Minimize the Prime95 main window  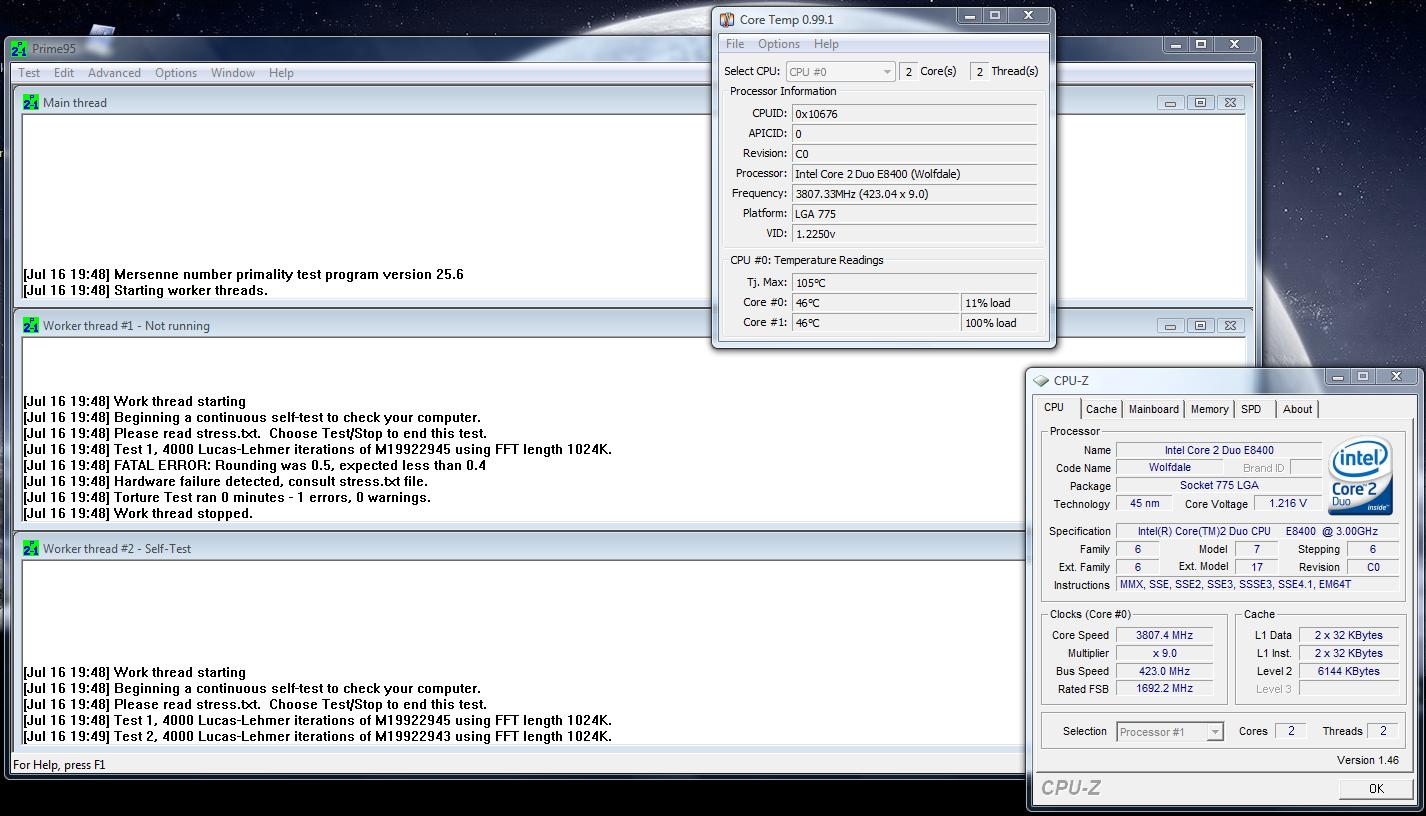point(1175,45)
